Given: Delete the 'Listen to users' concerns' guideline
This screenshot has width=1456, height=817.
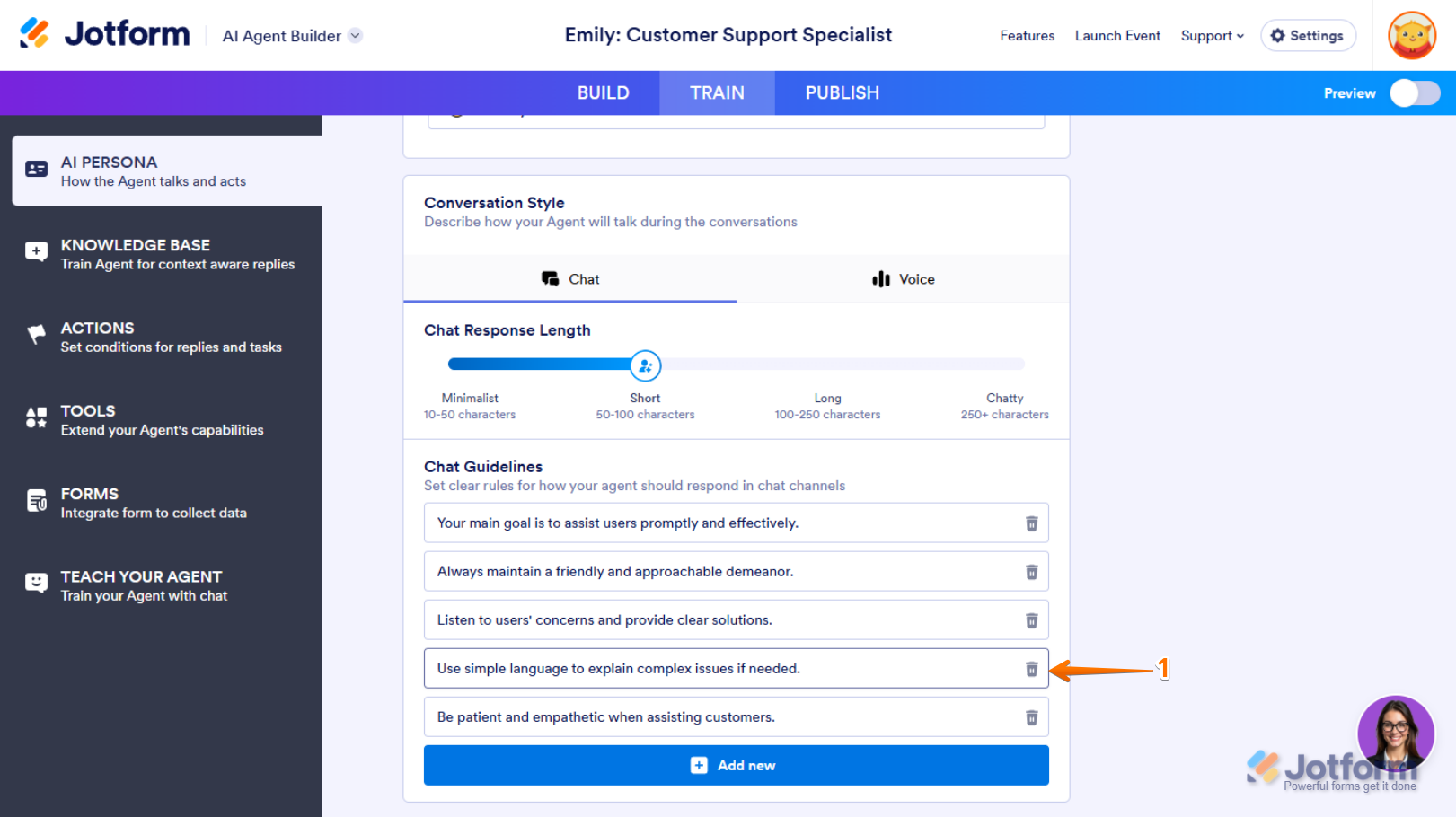Looking at the screenshot, I should click(x=1031, y=620).
